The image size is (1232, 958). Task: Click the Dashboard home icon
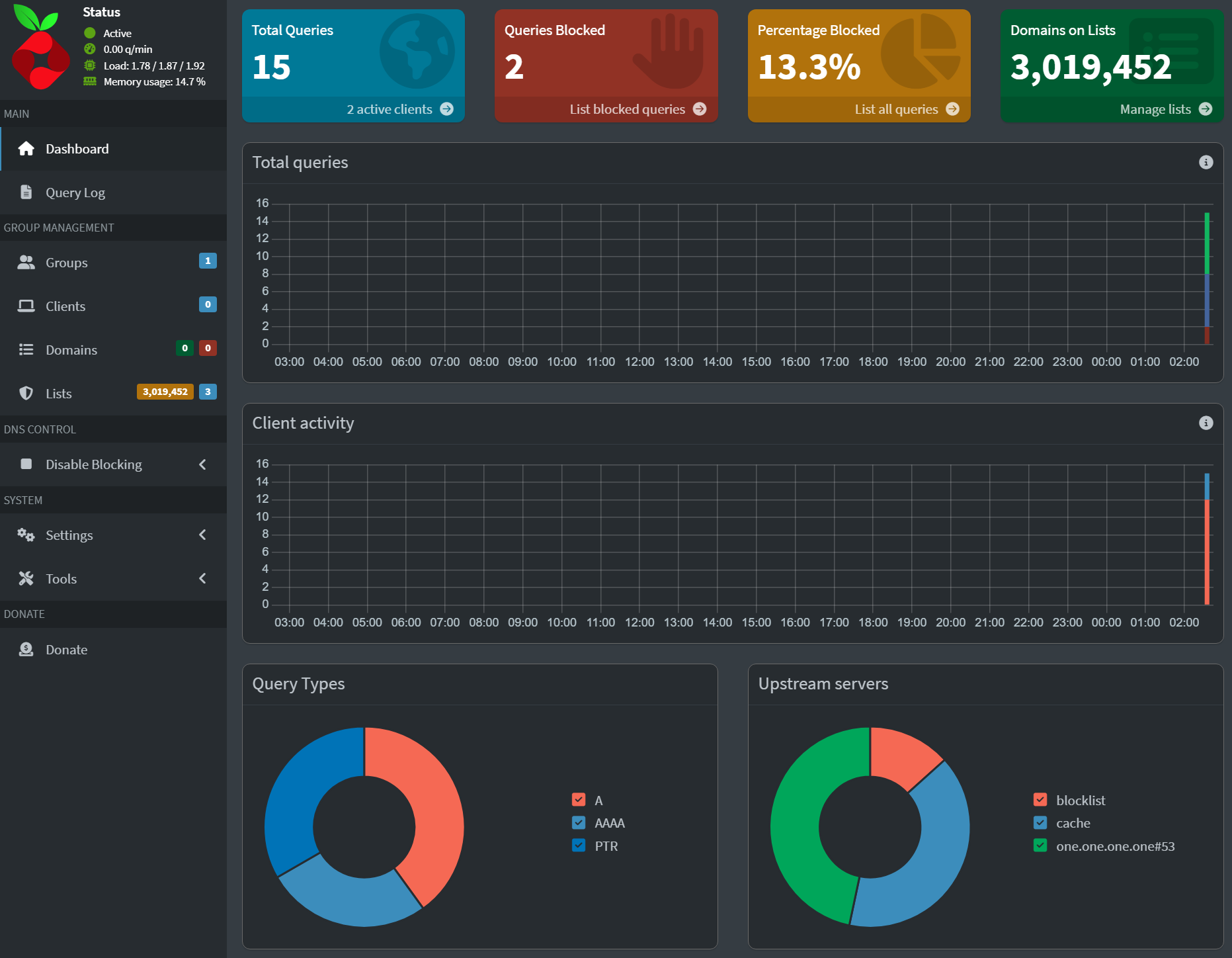point(26,149)
